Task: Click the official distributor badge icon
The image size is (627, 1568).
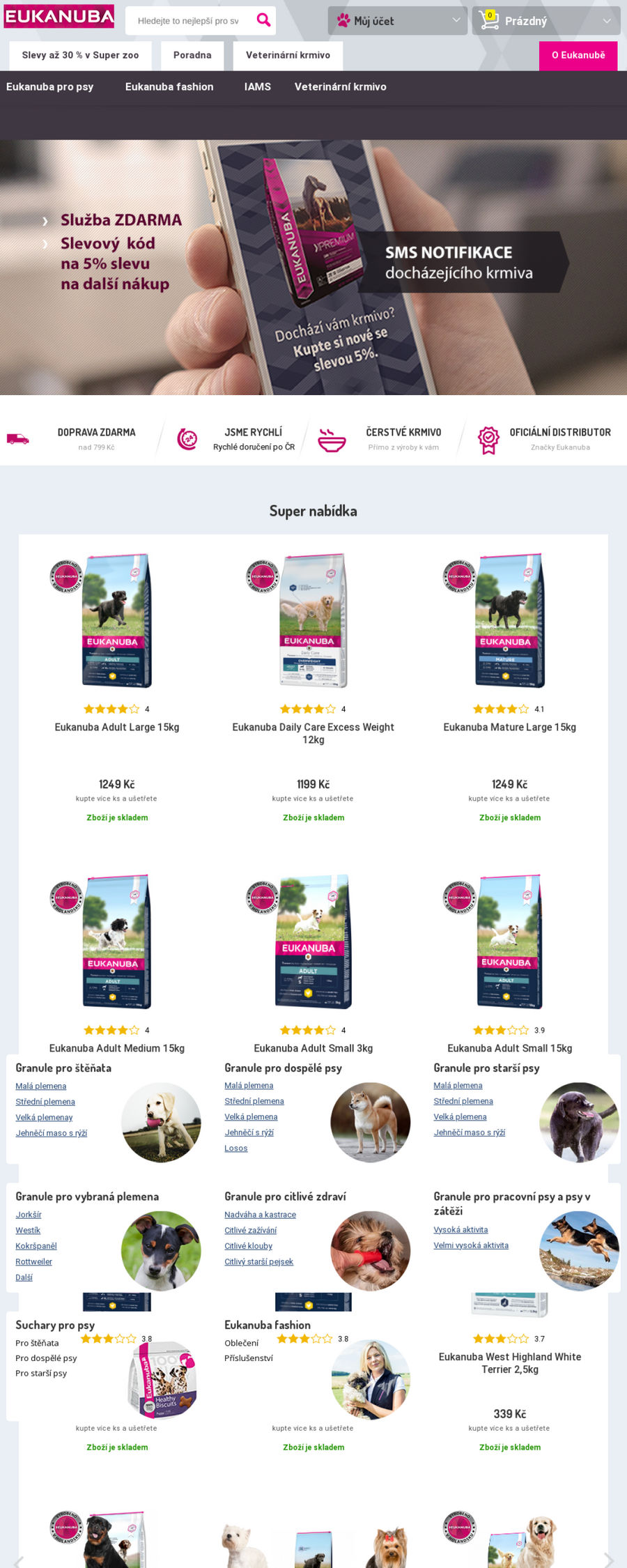Action: 488,440
